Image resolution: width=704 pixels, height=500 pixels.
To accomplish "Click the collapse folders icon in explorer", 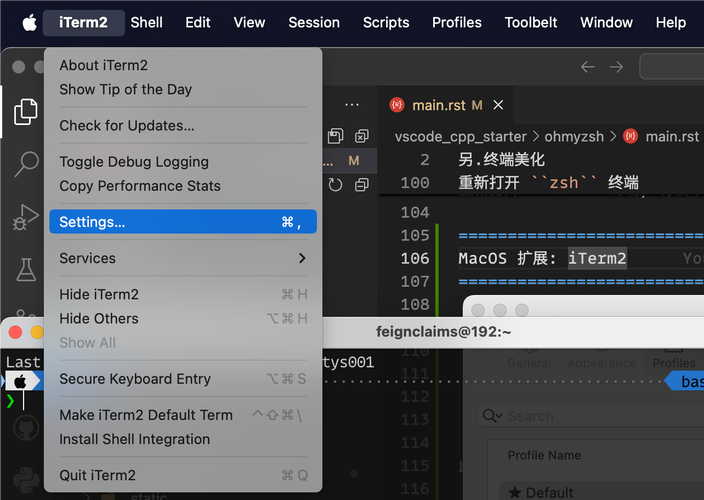I will pos(361,184).
